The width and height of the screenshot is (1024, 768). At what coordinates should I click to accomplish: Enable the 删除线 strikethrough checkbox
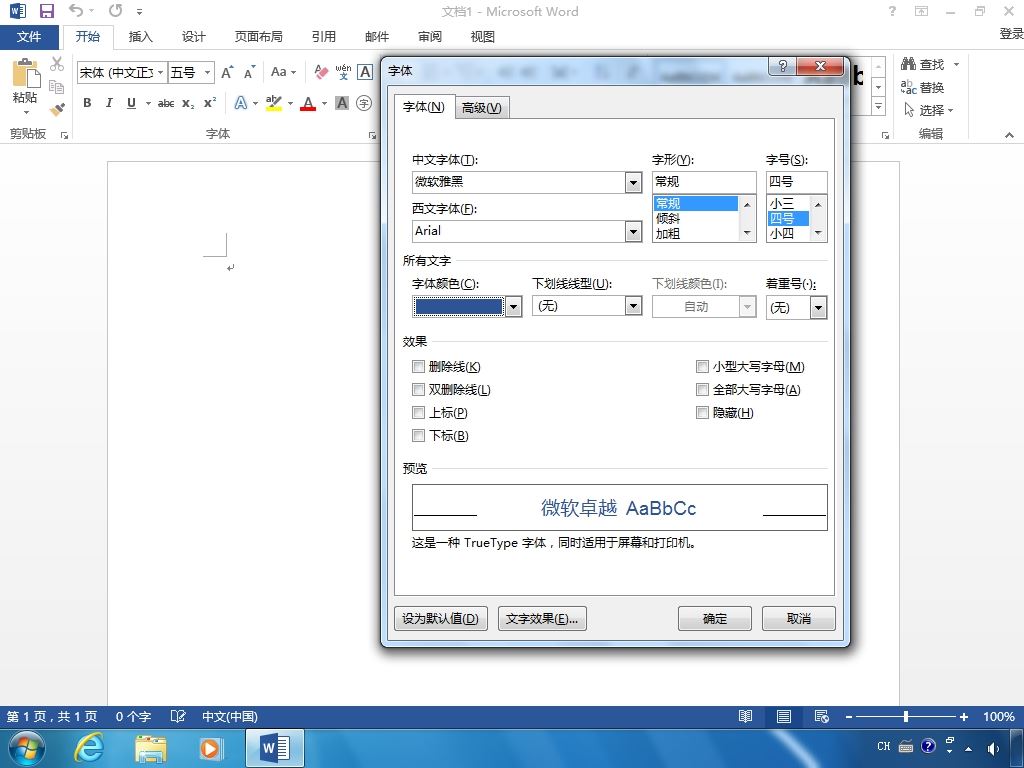[419, 366]
